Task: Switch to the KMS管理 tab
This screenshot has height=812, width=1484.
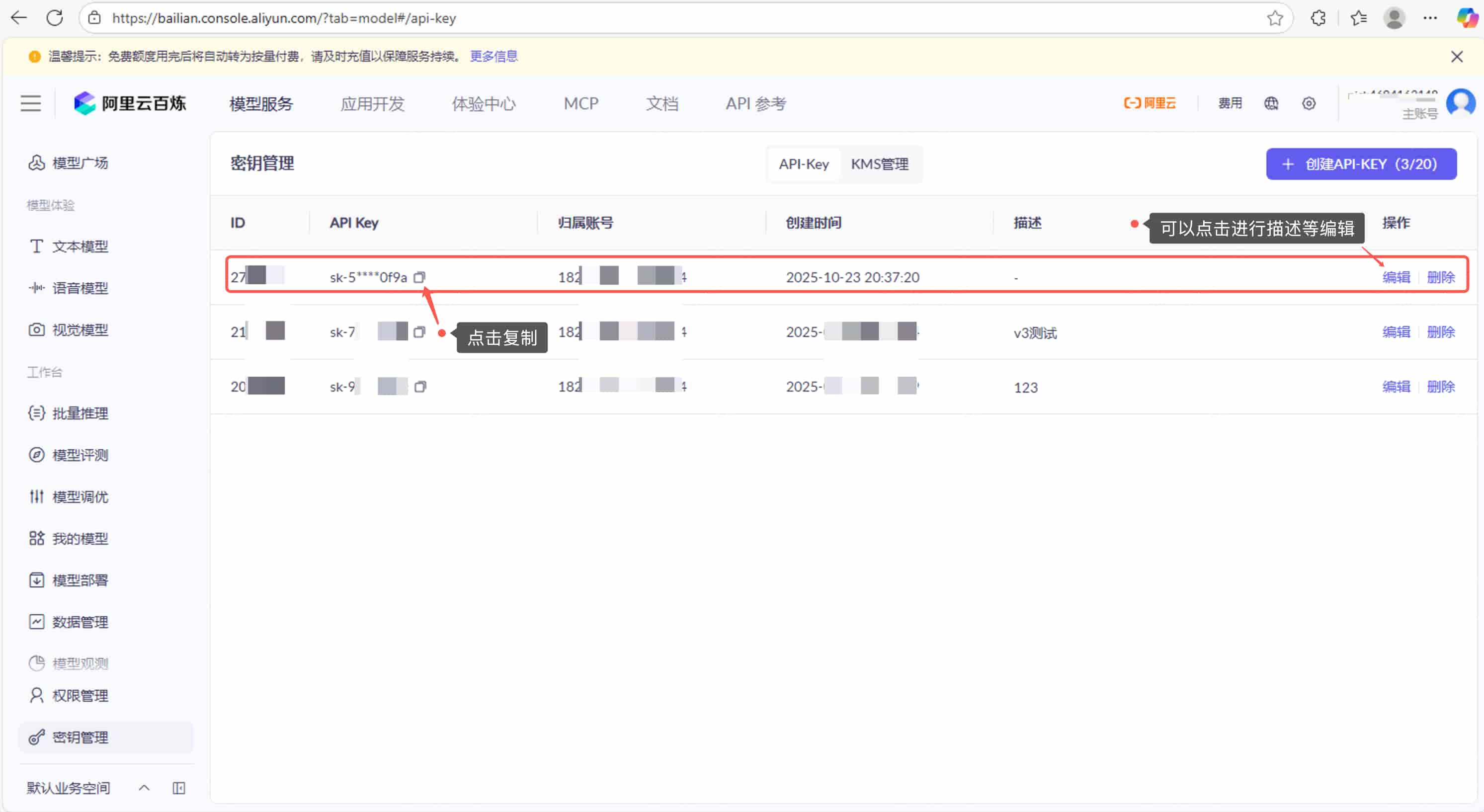Action: click(880, 164)
